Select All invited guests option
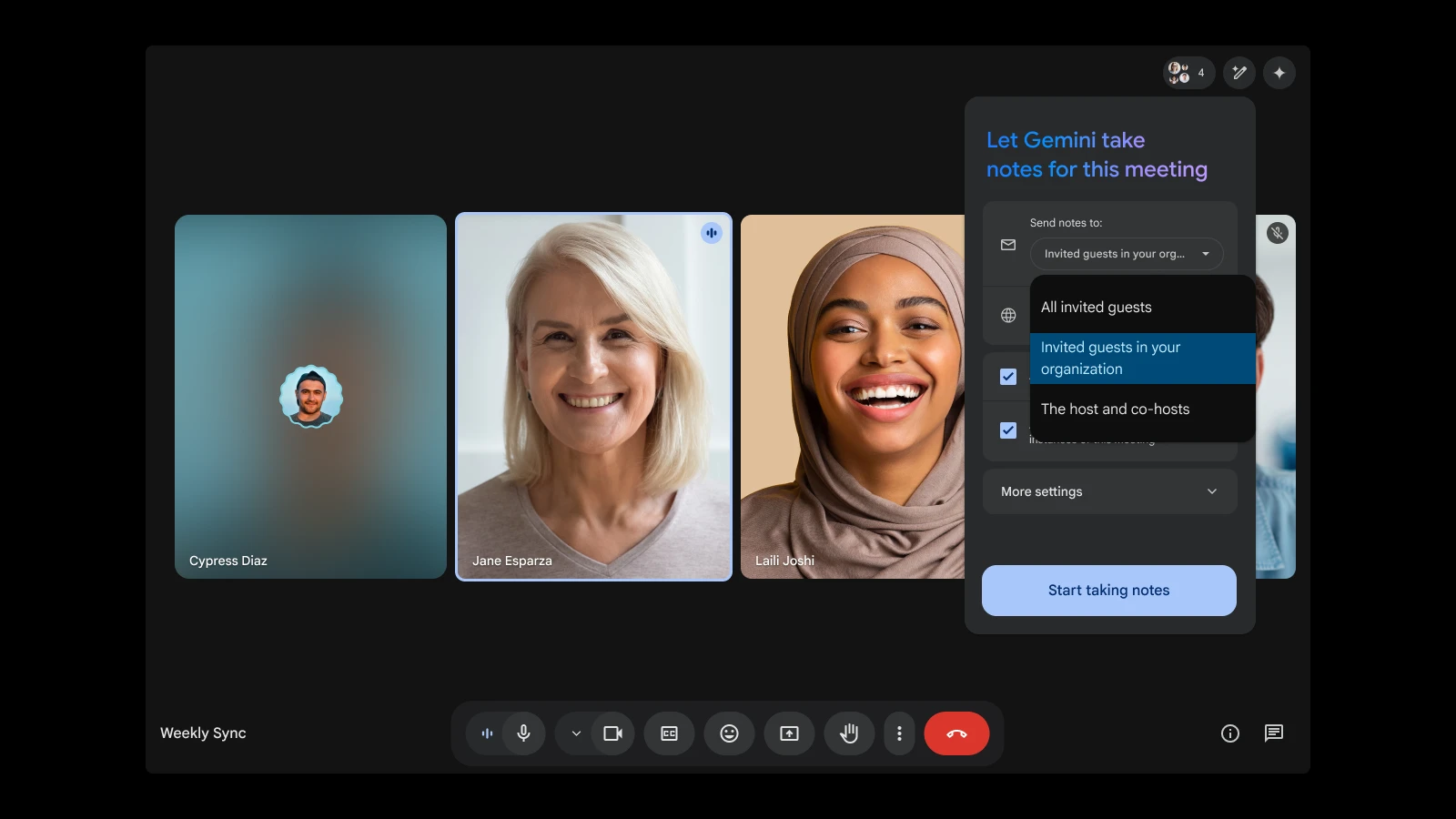 point(1142,308)
